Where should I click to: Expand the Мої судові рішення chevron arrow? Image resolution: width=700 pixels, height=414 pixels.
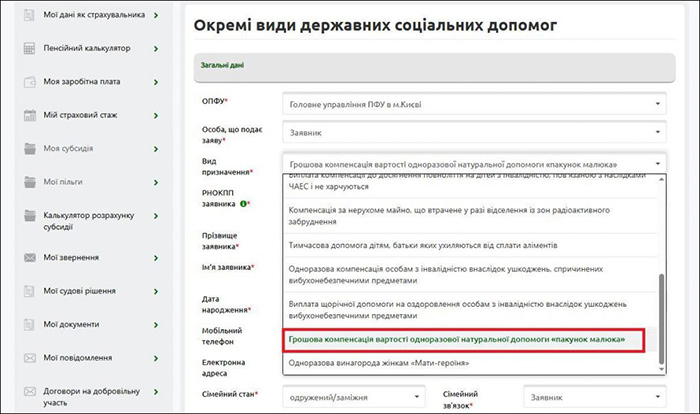click(156, 292)
